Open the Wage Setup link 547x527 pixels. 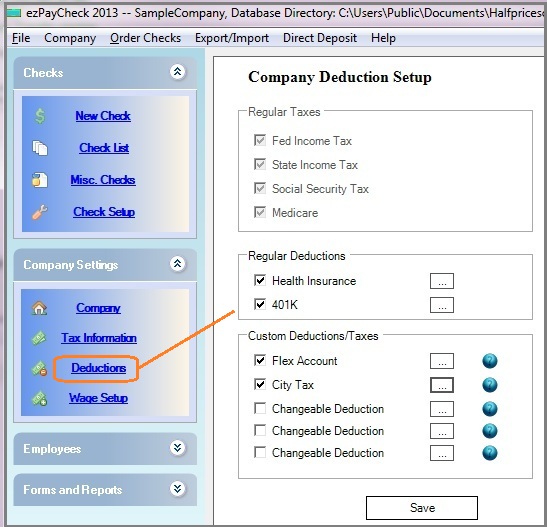pyautogui.click(x=98, y=398)
